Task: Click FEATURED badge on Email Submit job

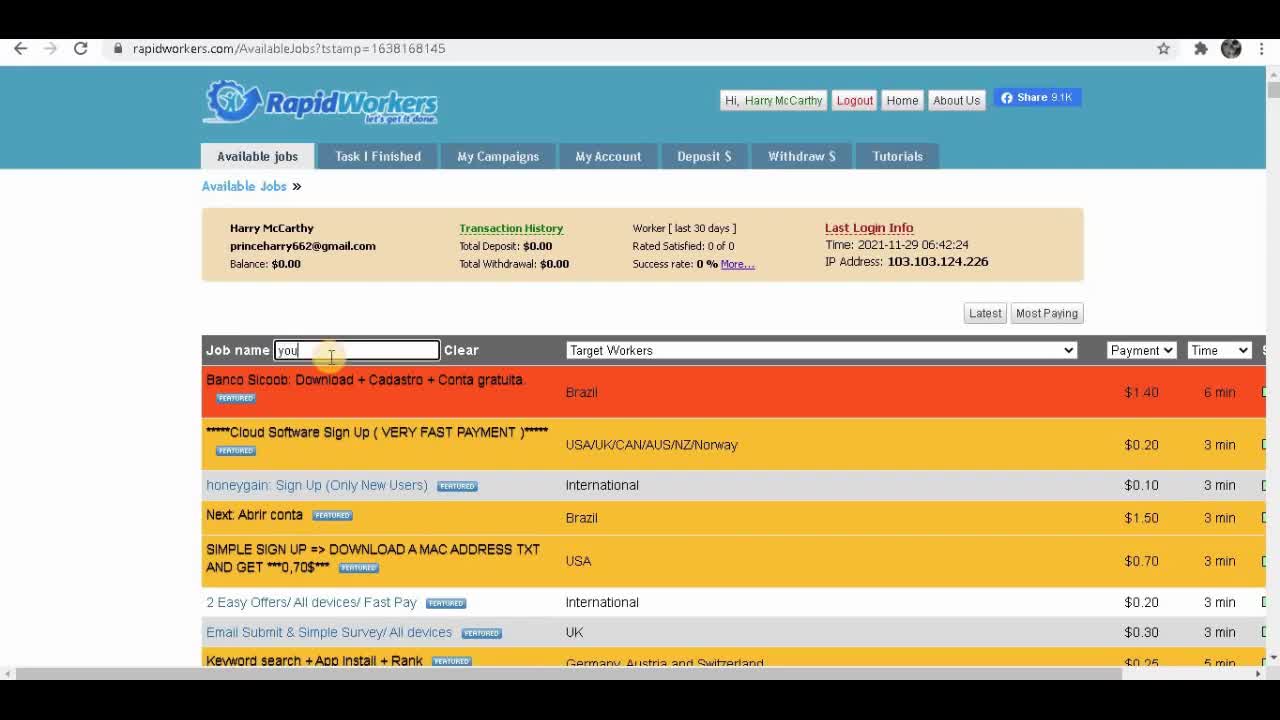Action: click(481, 633)
